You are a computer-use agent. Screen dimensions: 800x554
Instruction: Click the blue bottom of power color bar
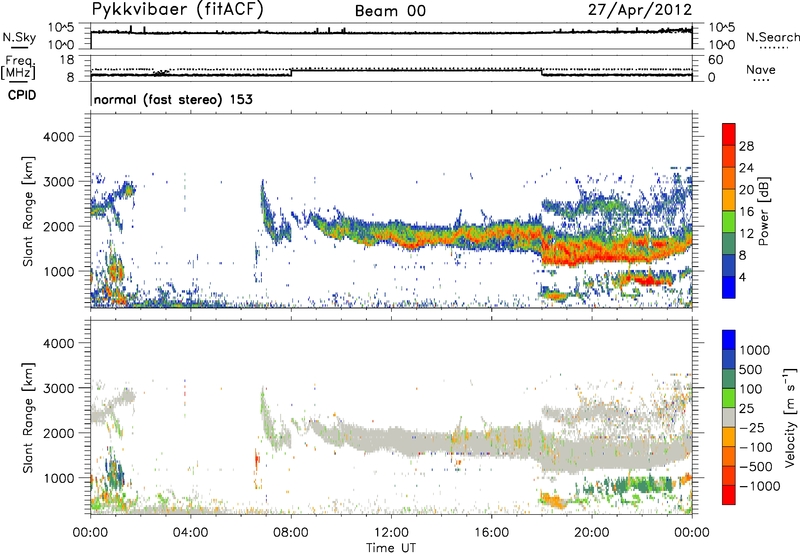coord(729,287)
